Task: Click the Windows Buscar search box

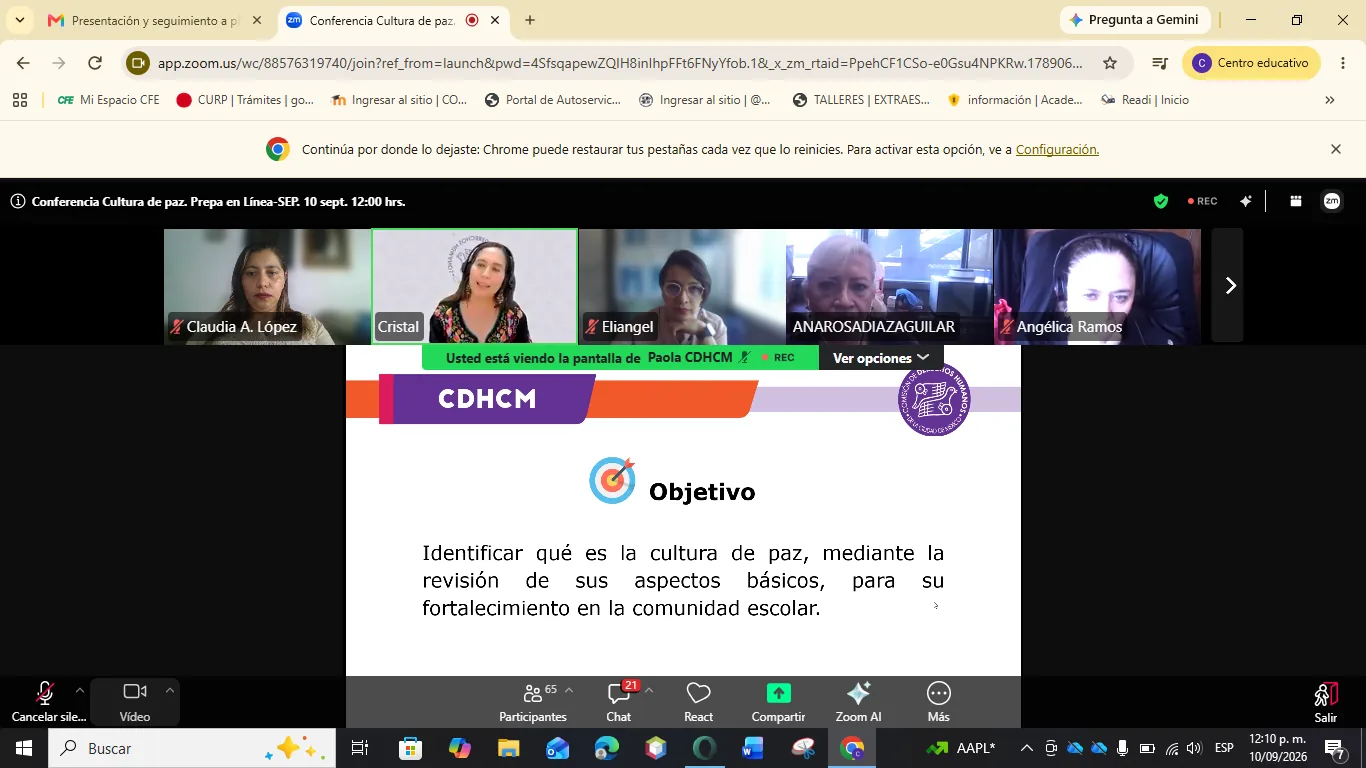Action: (x=192, y=748)
